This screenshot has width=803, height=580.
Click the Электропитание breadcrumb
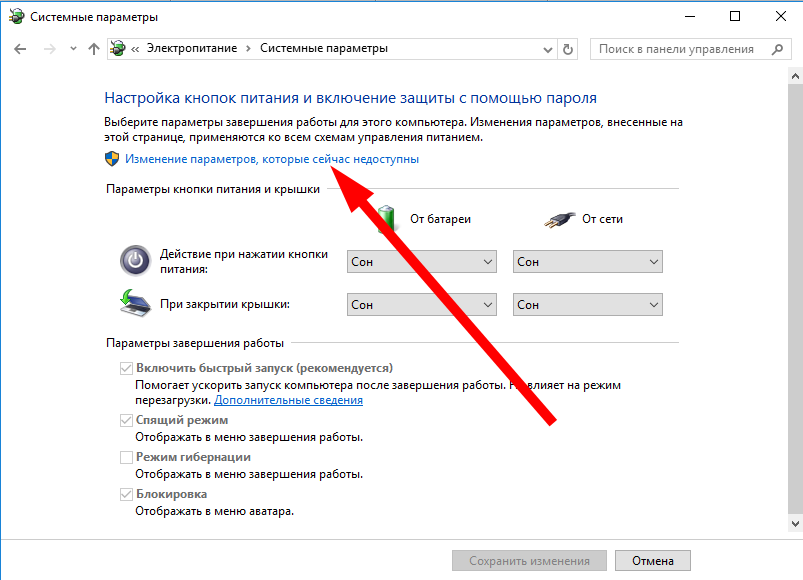(x=192, y=48)
